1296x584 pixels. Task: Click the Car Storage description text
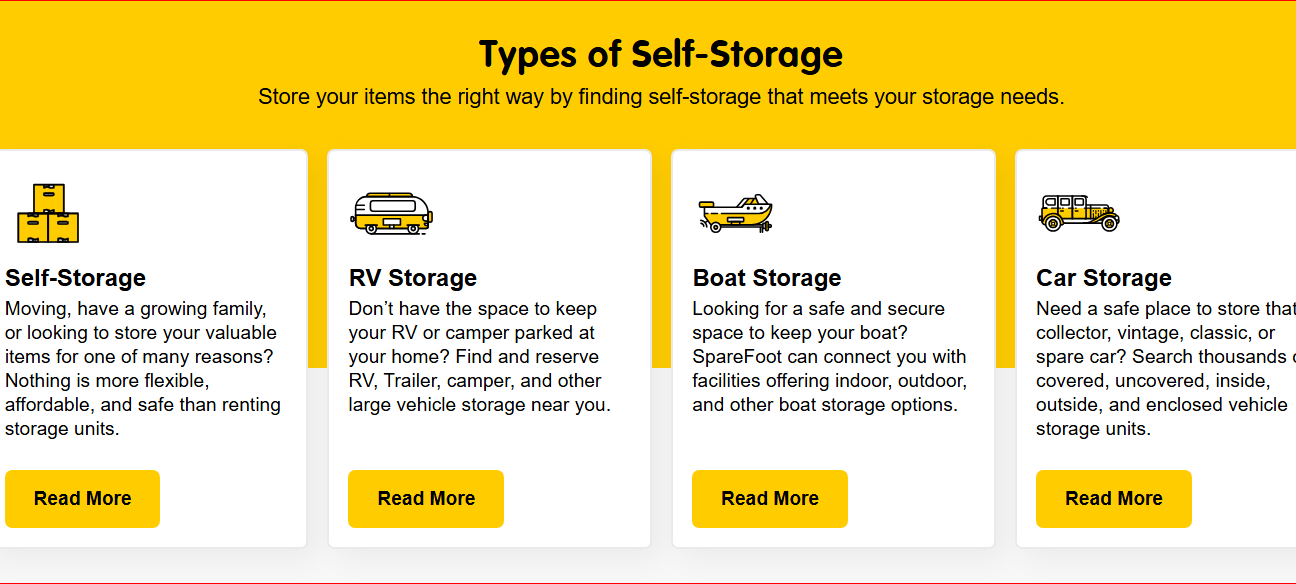1160,369
